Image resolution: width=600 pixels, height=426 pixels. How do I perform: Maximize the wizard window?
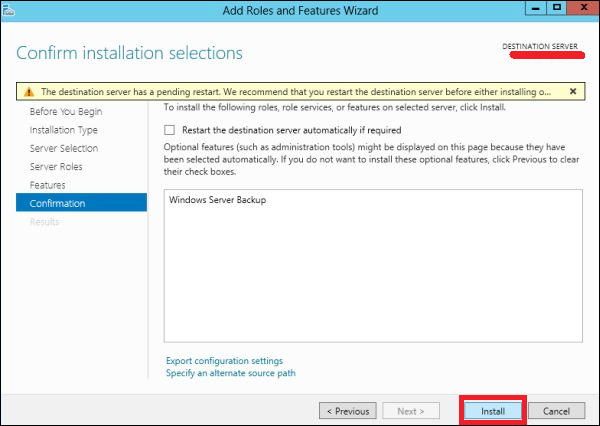(550, 9)
